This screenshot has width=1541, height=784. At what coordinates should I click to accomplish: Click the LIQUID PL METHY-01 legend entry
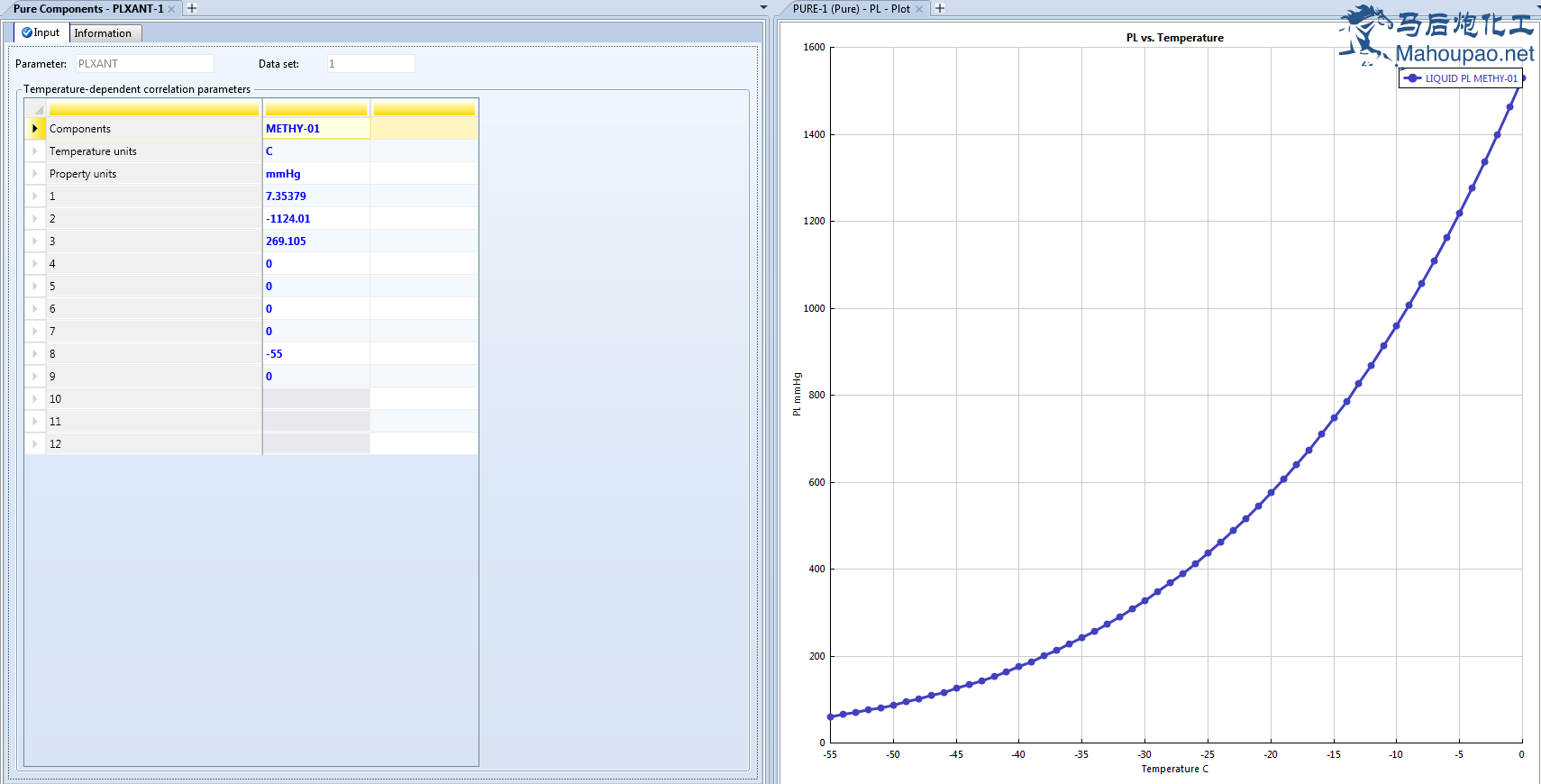pos(1461,78)
